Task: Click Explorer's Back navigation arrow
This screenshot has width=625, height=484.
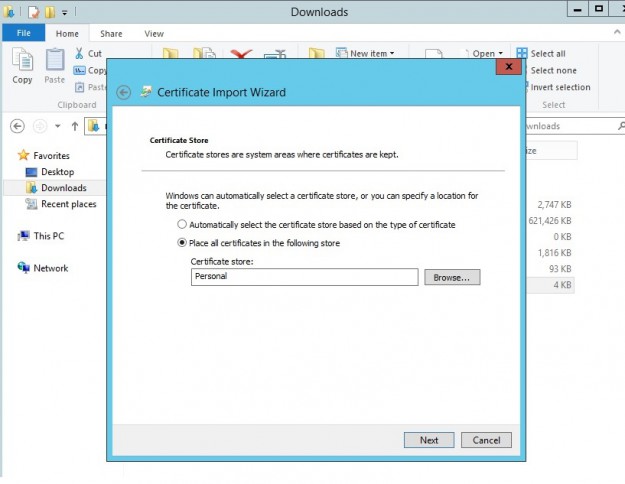Action: point(17,126)
